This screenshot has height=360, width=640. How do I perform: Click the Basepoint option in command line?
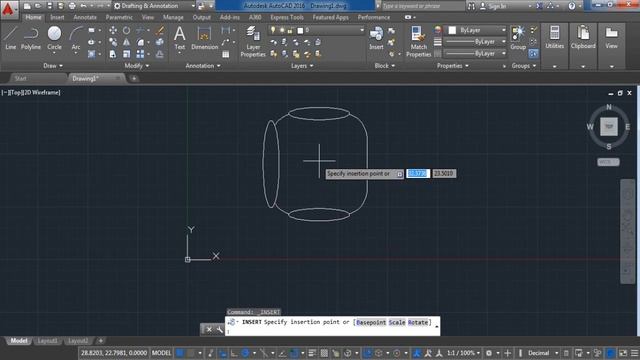pyautogui.click(x=371, y=322)
